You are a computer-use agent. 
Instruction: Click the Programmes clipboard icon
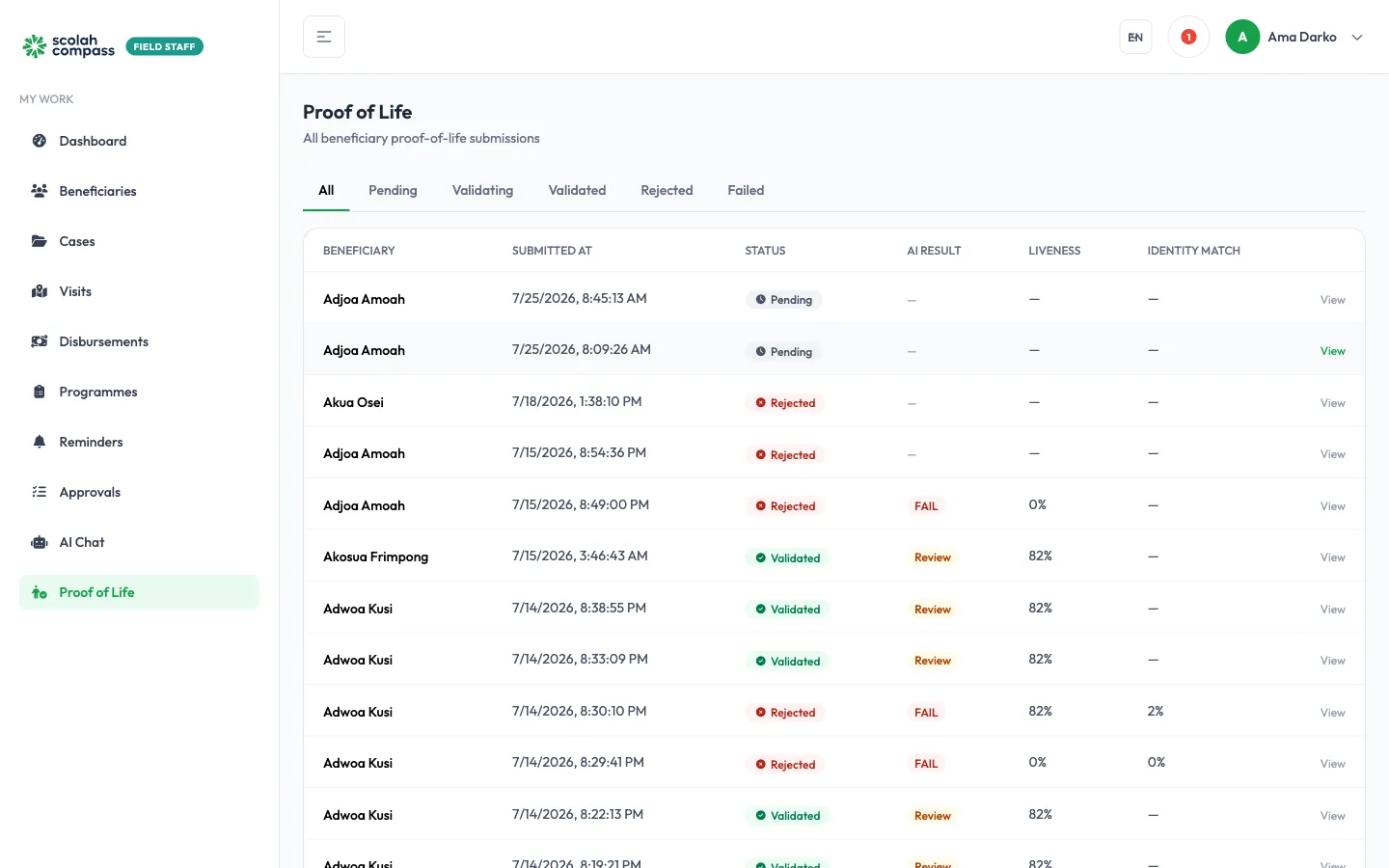point(40,392)
